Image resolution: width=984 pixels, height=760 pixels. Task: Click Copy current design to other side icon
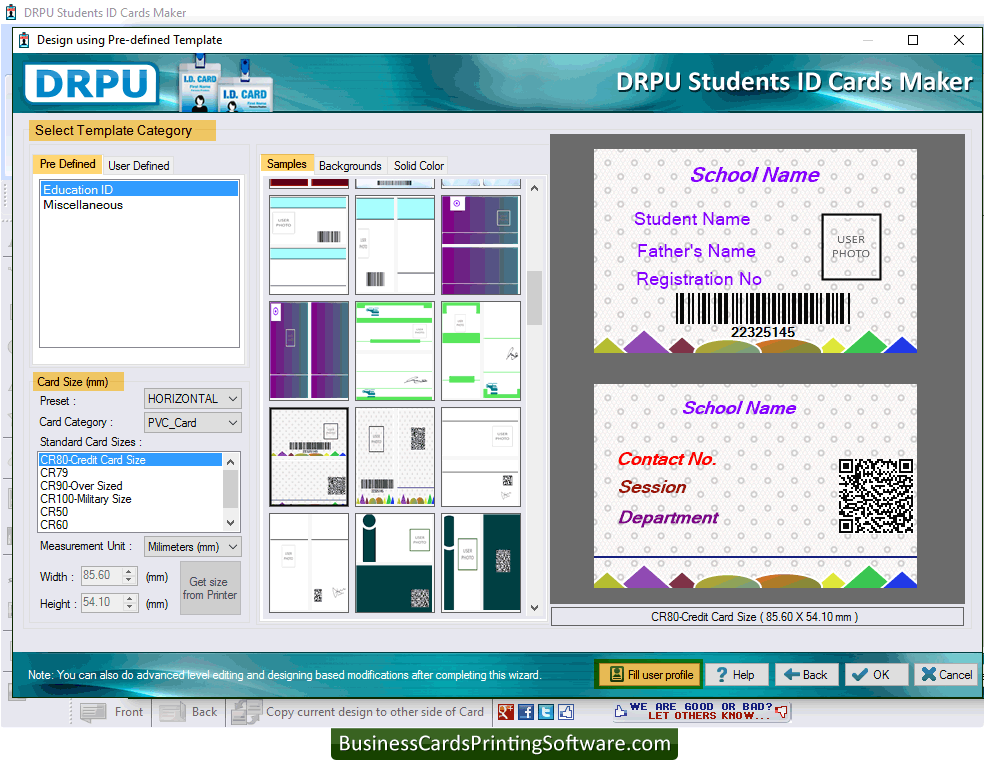(245, 712)
